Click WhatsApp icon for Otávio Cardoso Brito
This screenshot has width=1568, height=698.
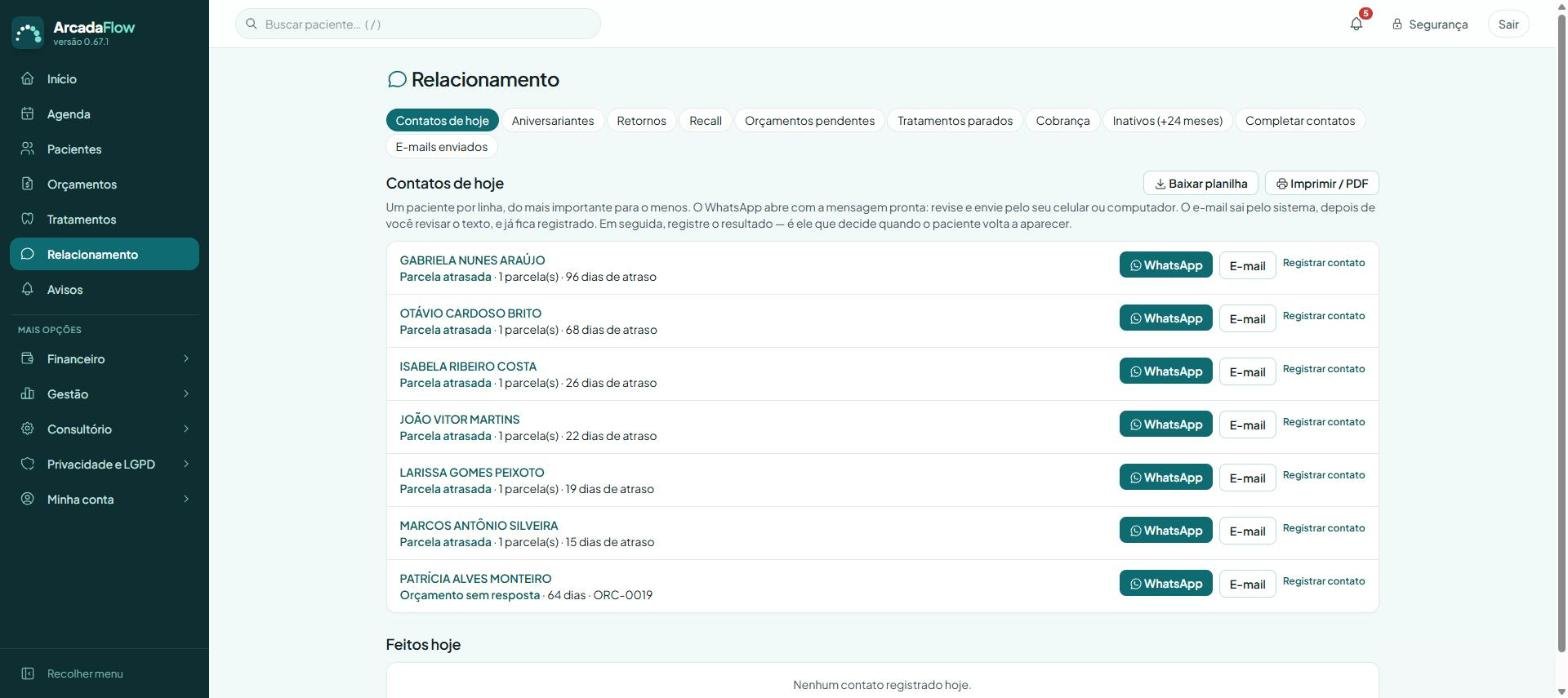tap(1136, 319)
